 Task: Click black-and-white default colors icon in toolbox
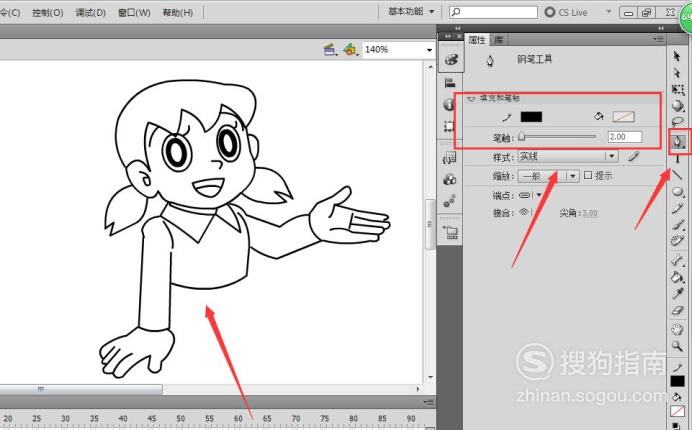(676, 426)
